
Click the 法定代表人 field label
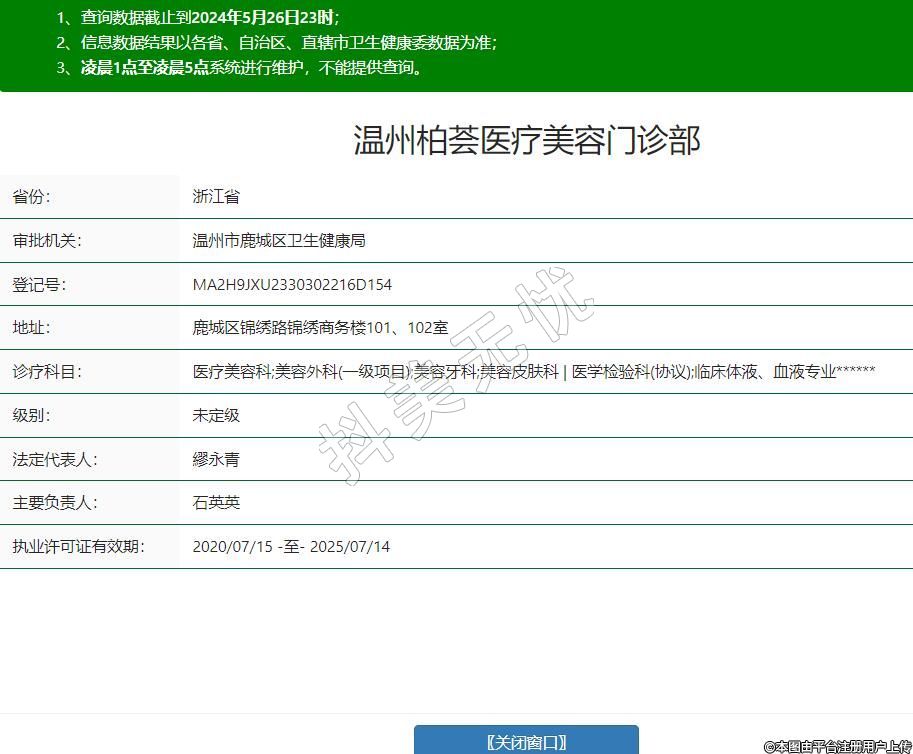55,460
